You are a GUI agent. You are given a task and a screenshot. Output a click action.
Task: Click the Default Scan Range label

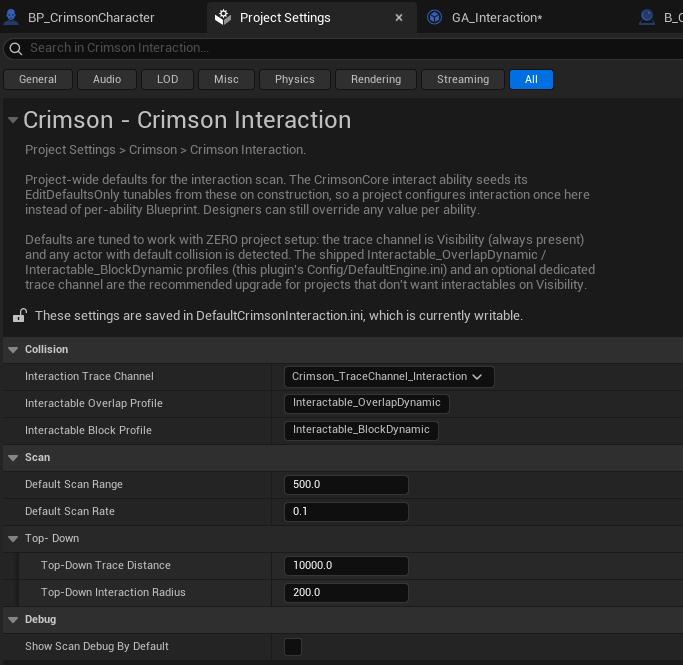74,484
